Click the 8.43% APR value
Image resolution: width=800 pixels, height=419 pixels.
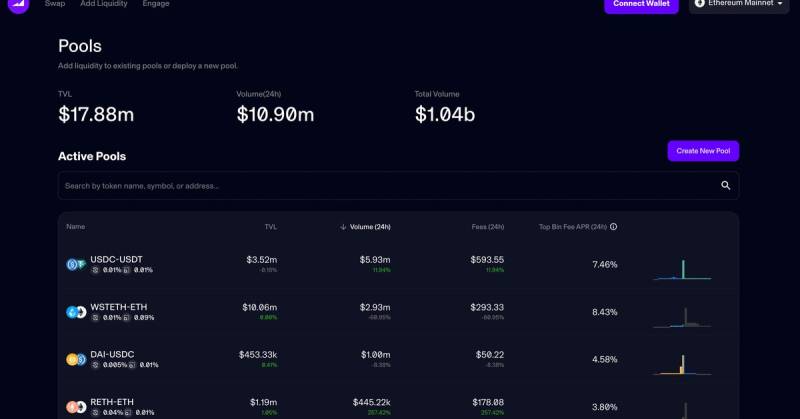(x=605, y=312)
